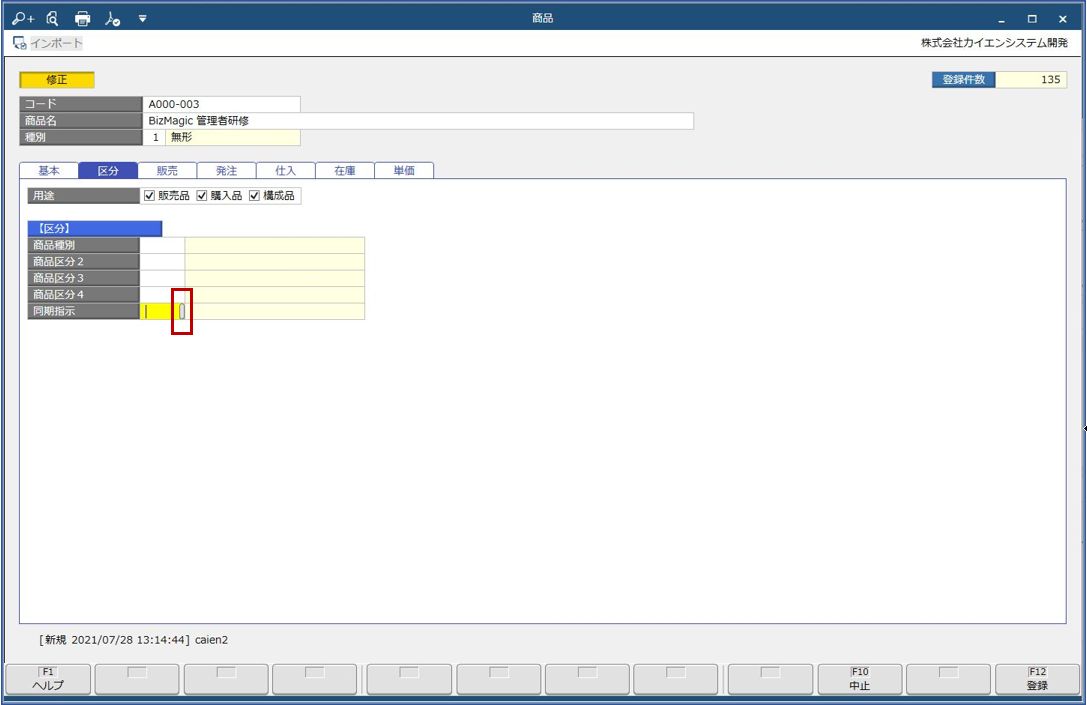1087x705 pixels.
Task: Click the company name 株式会社カイエンシステム開発
Action: 994,43
